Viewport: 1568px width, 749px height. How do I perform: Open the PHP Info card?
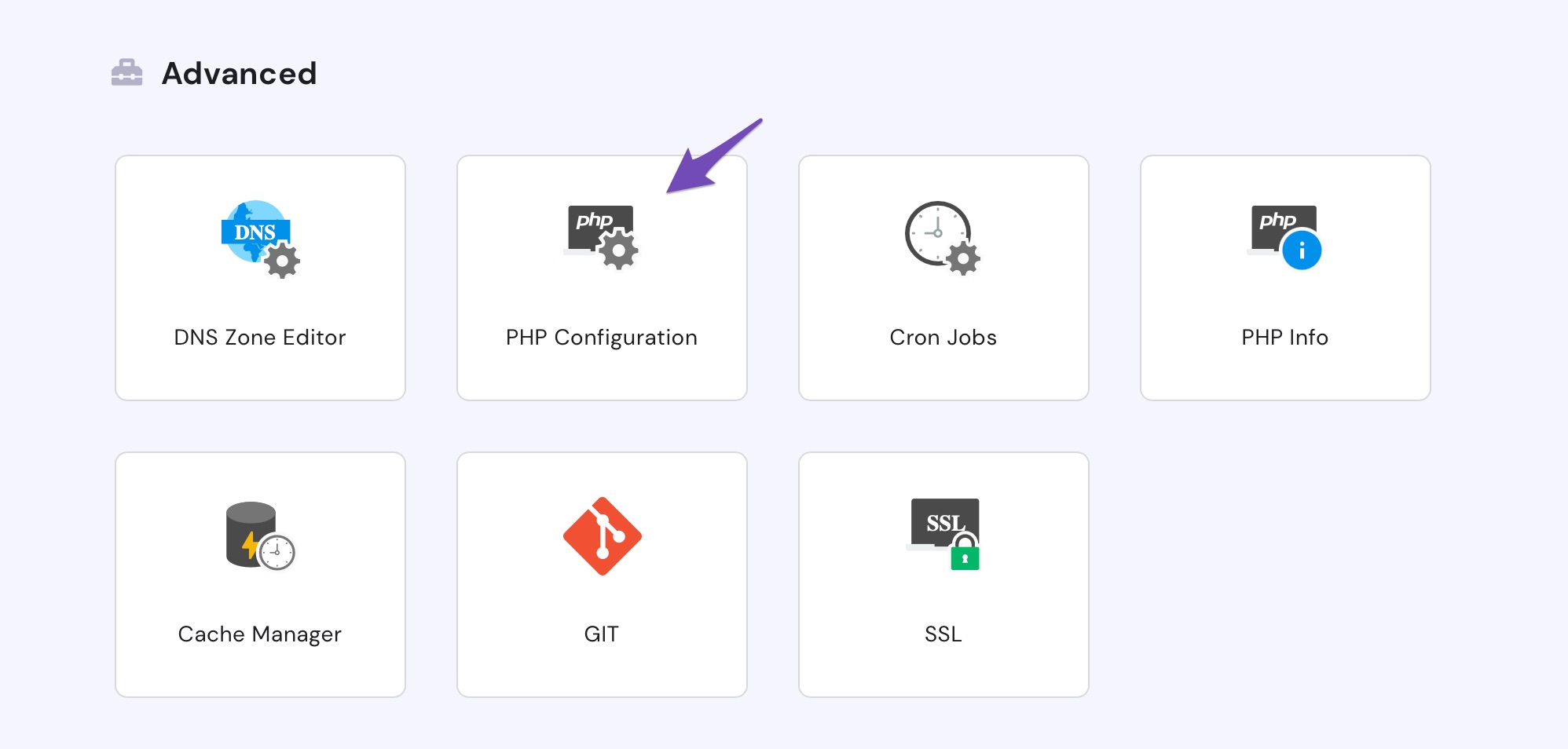click(x=1284, y=279)
